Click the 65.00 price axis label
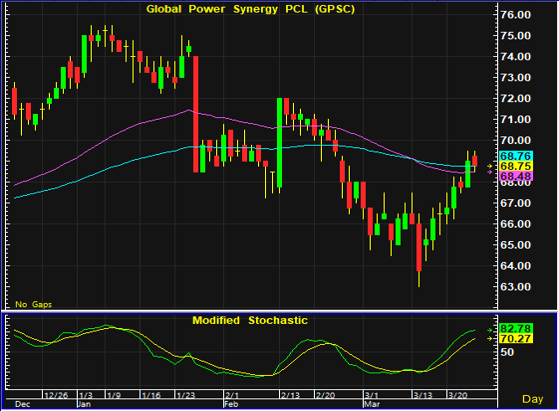The height and width of the screenshot is (411, 559). click(516, 245)
